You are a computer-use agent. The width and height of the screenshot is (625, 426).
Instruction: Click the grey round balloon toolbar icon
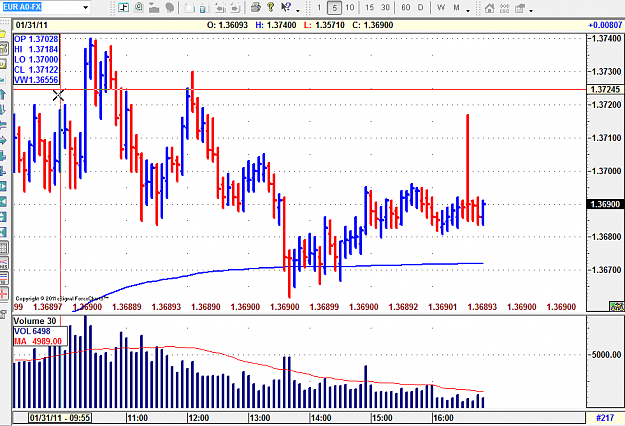(x=169, y=8)
